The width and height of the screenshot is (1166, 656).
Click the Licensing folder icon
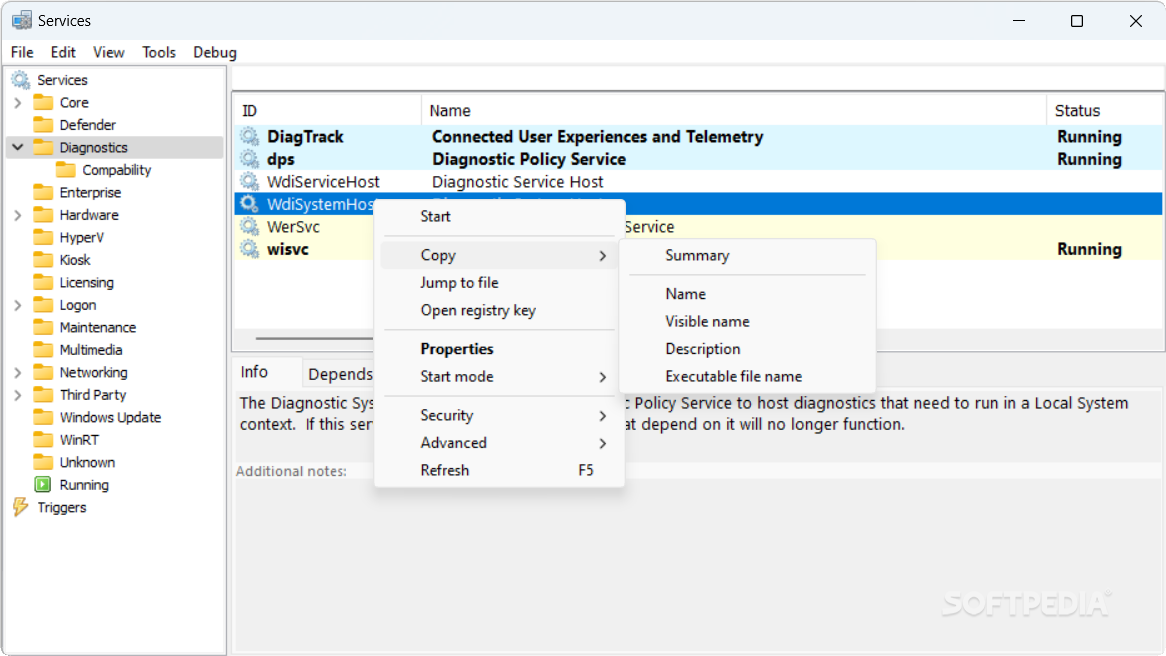[x=44, y=282]
